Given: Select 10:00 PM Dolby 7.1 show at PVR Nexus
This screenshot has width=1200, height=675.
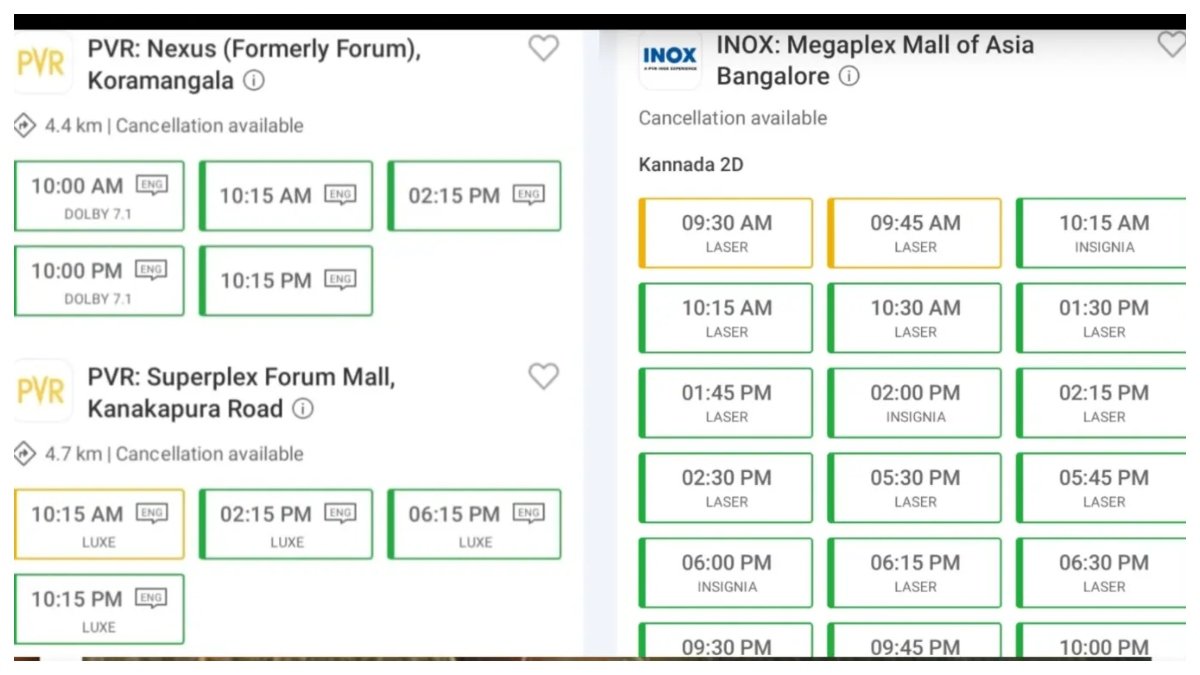Looking at the screenshot, I should pos(99,281).
